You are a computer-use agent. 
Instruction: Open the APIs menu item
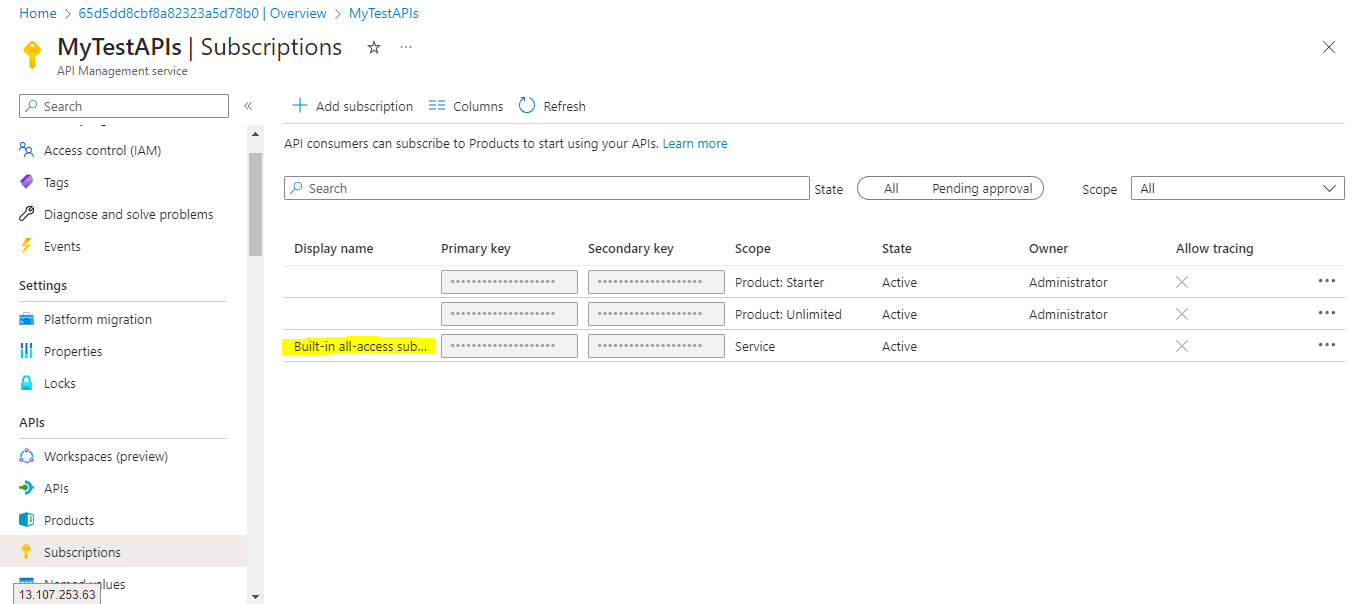click(x=56, y=488)
